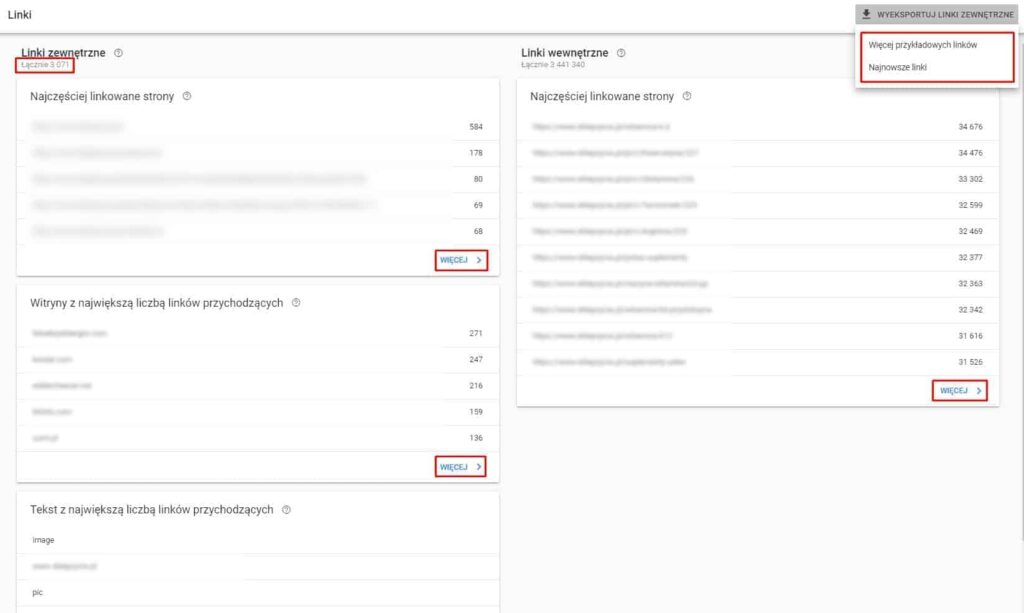Expand chevron next to internal links "WIĘCEJ"
The image size is (1024, 613).
[x=980, y=390]
